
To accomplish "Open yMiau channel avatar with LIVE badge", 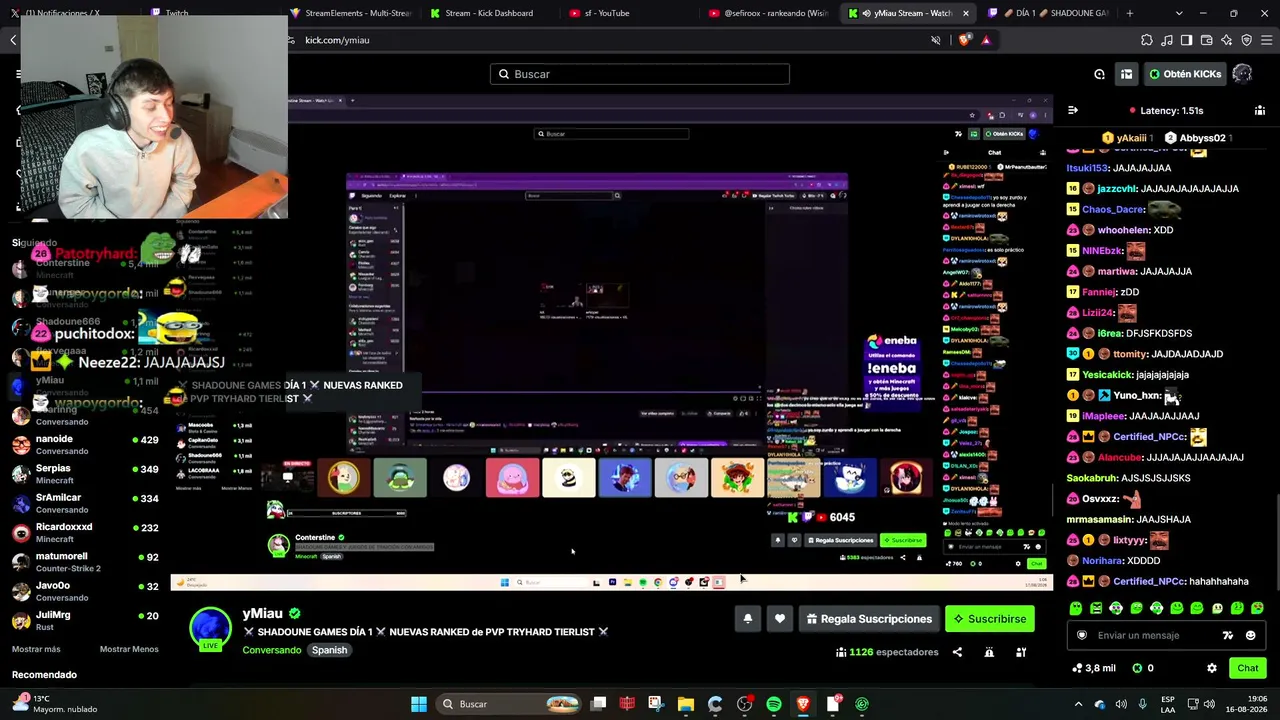I will pyautogui.click(x=211, y=628).
